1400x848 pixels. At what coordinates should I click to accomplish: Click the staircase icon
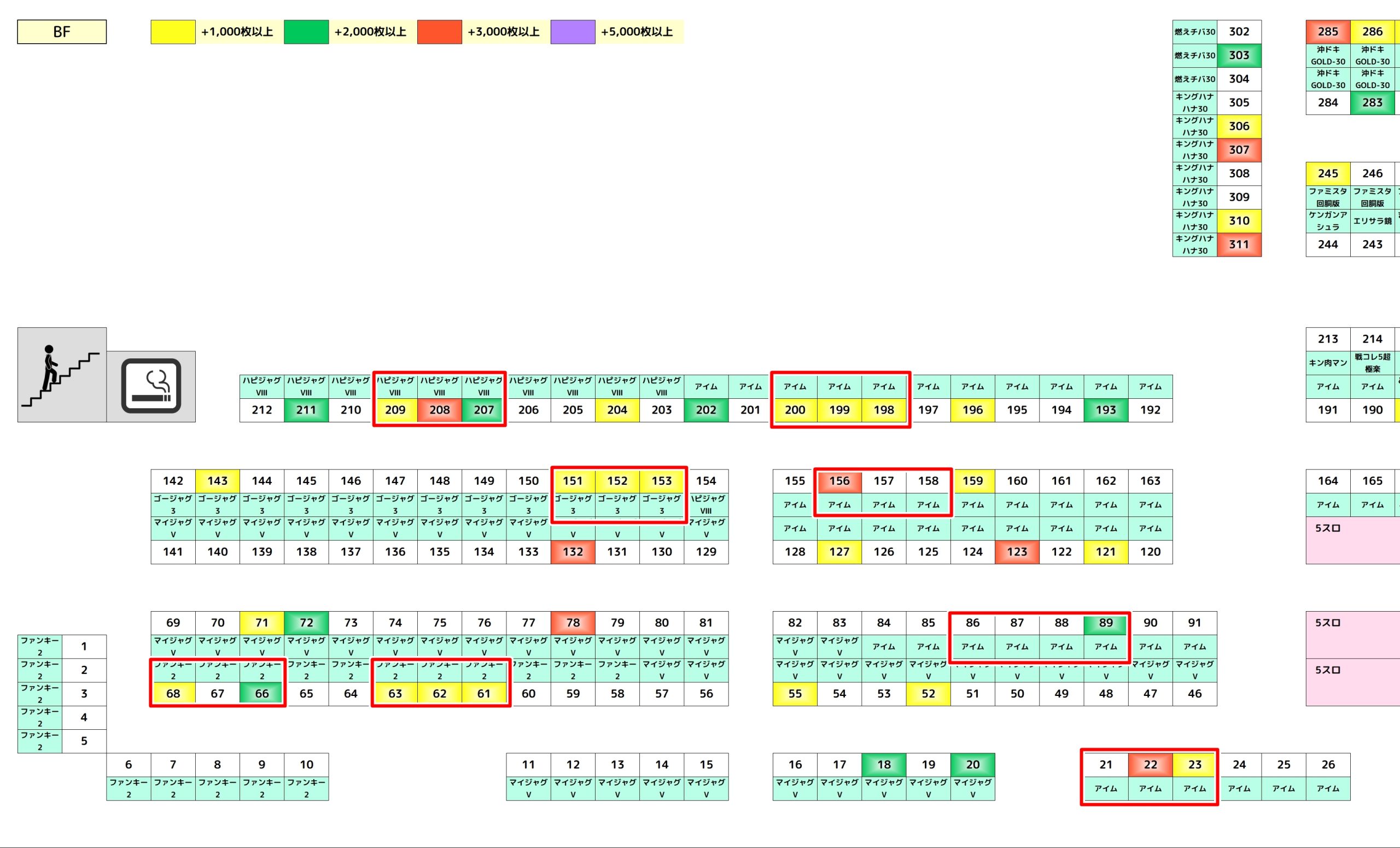[61, 375]
